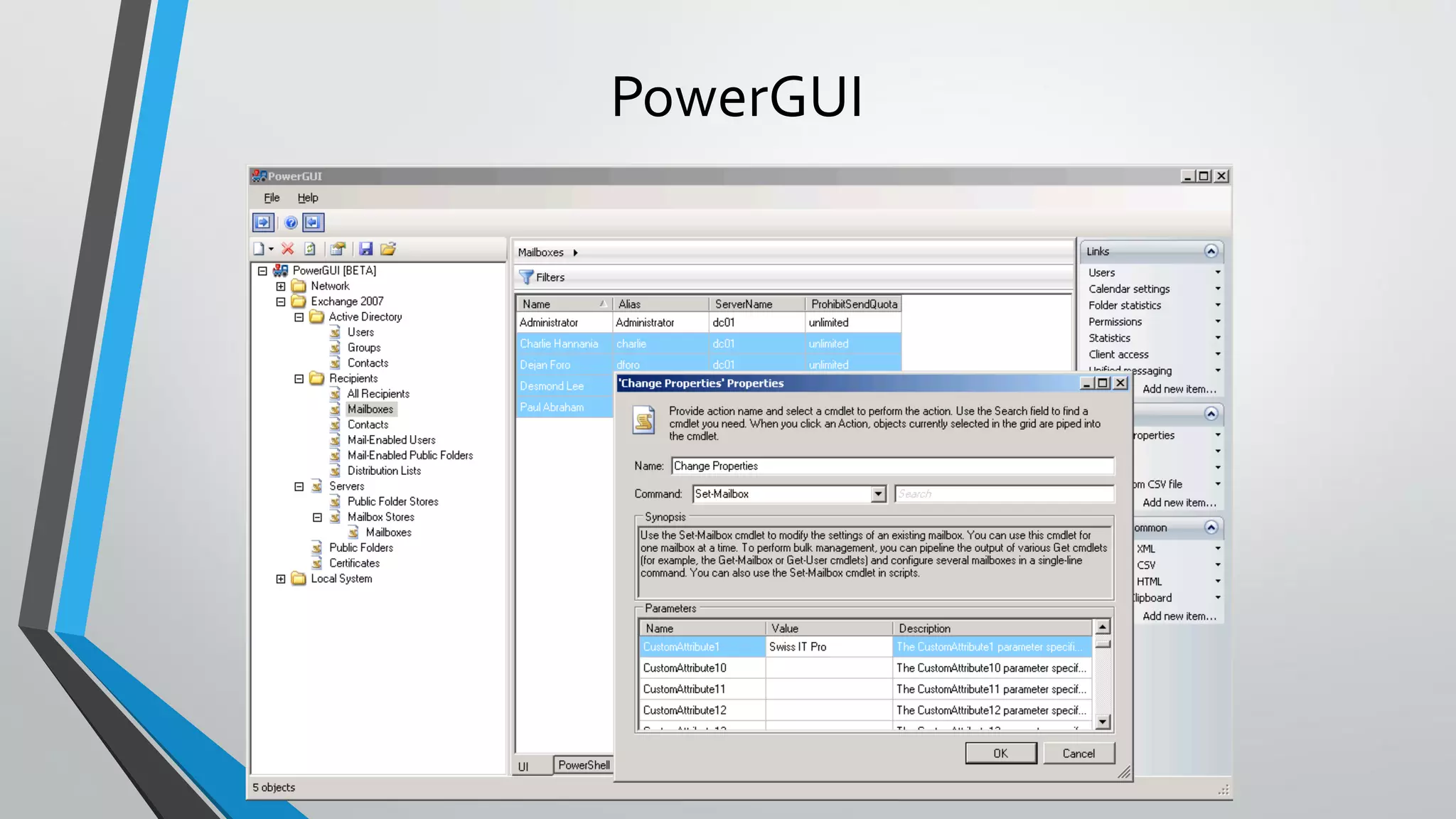Click the properties icon in tree toolbar
1456x819 pixels.
click(338, 249)
